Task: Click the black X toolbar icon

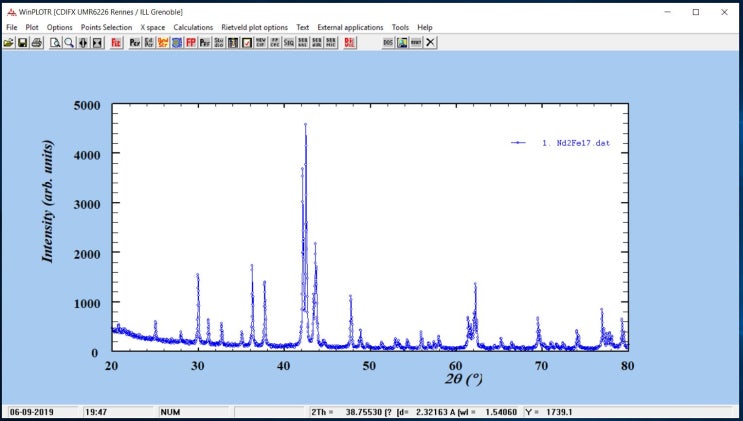Action: (430, 43)
